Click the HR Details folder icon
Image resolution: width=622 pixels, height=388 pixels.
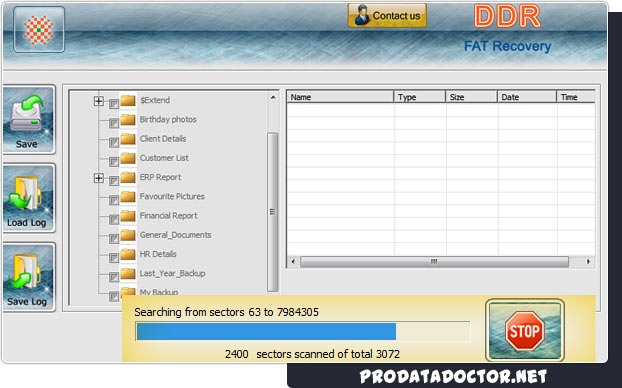point(128,254)
